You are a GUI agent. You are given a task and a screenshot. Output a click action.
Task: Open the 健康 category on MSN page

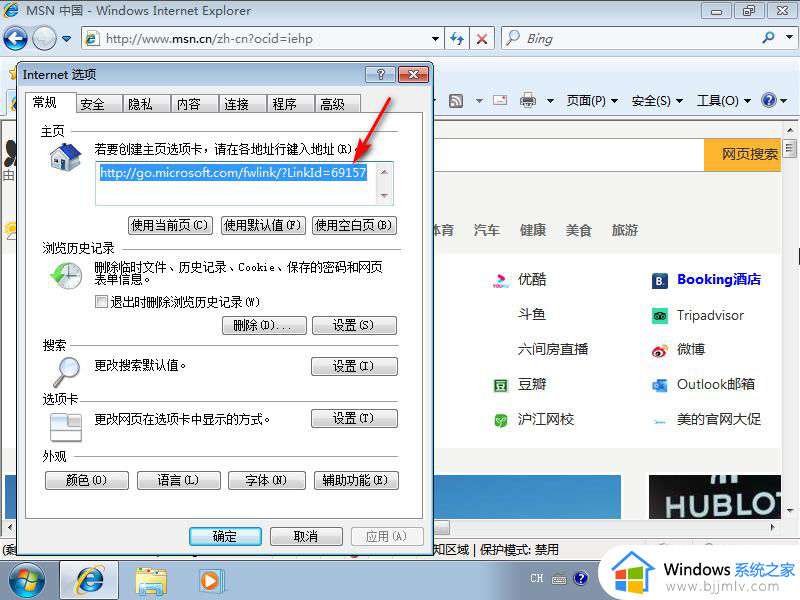533,230
